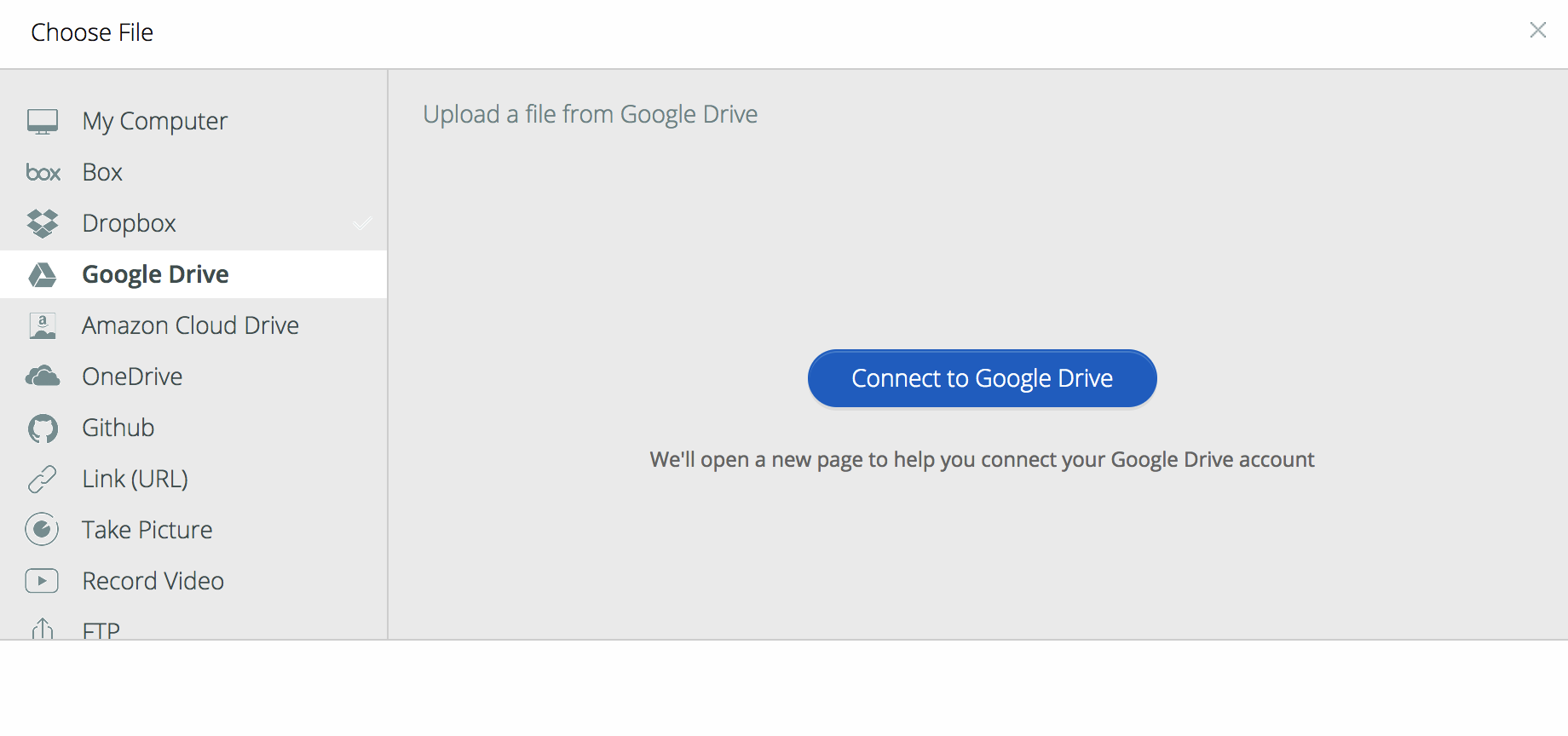The image size is (1568, 736).
Task: Click the Dropbox logo icon
Action: tap(43, 223)
